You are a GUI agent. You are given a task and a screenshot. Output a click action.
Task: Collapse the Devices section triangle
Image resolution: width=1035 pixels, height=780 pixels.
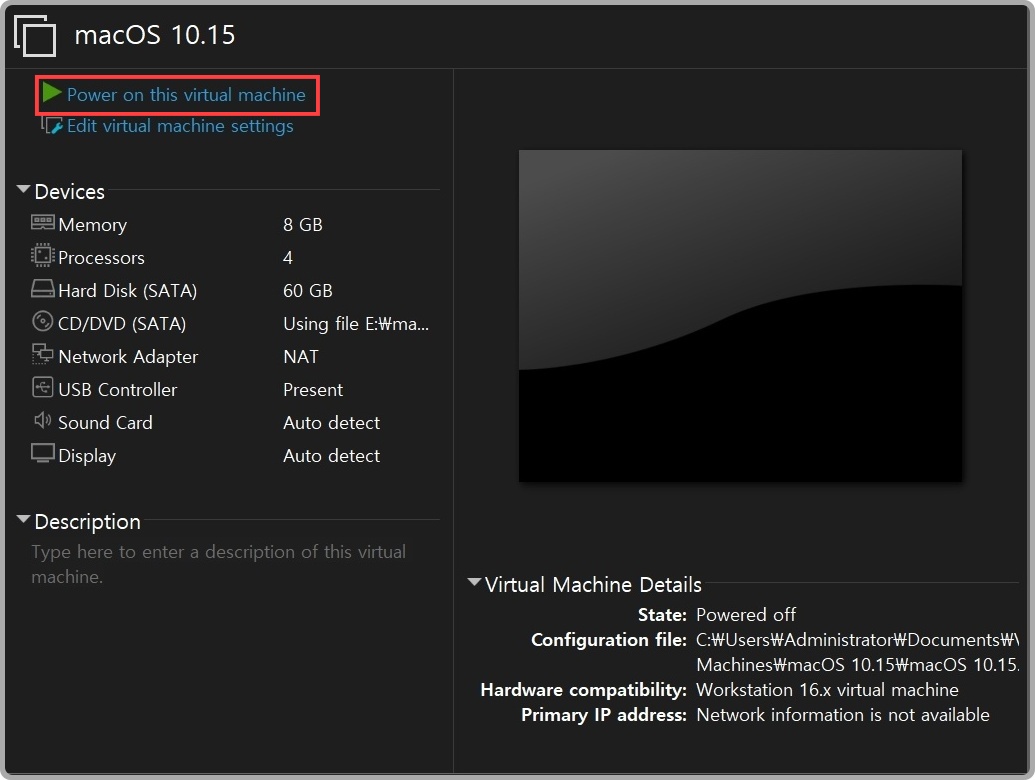(23, 189)
